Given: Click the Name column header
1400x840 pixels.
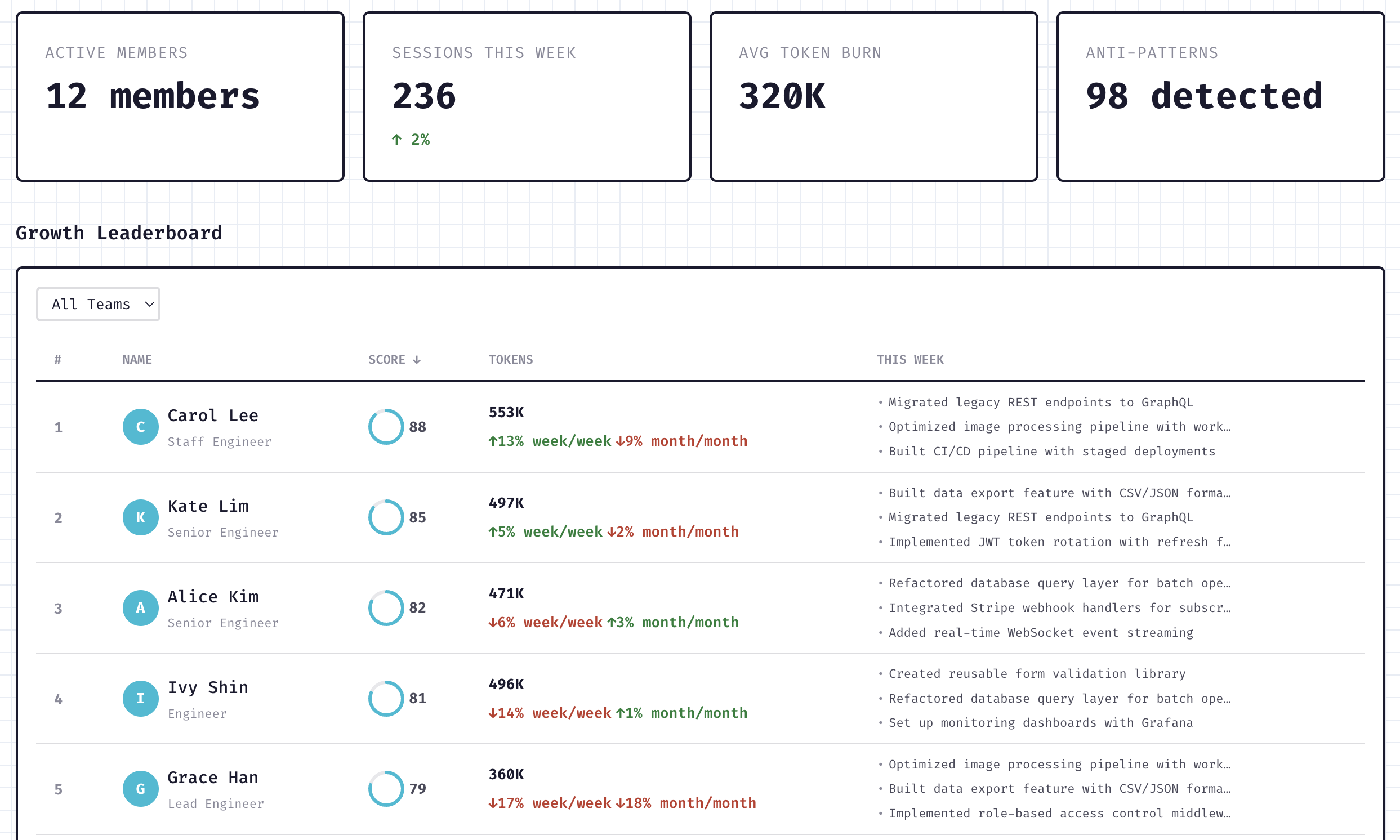Looking at the screenshot, I should click(x=137, y=359).
